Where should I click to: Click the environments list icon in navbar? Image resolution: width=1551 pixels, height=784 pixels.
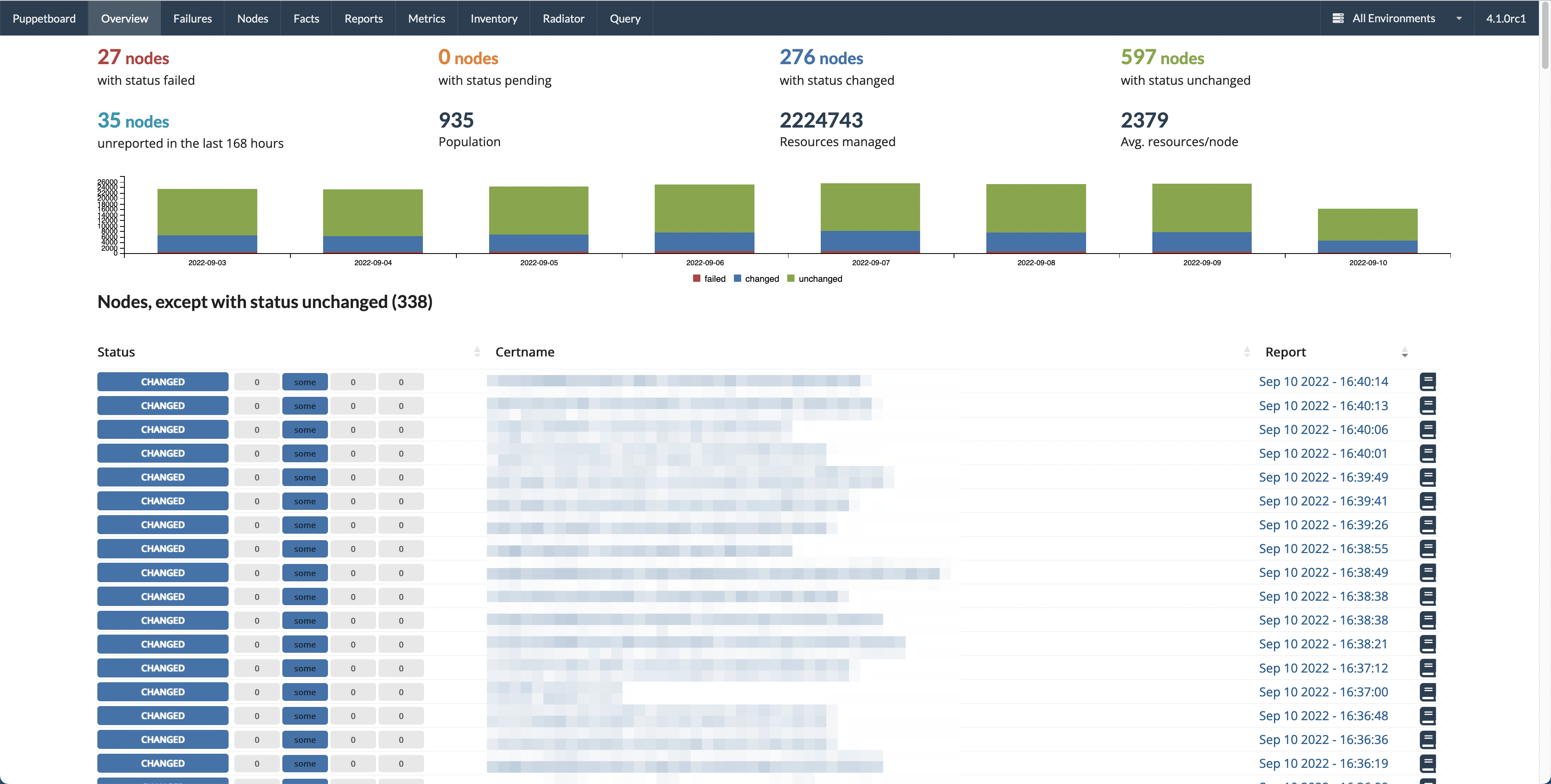click(x=1338, y=18)
